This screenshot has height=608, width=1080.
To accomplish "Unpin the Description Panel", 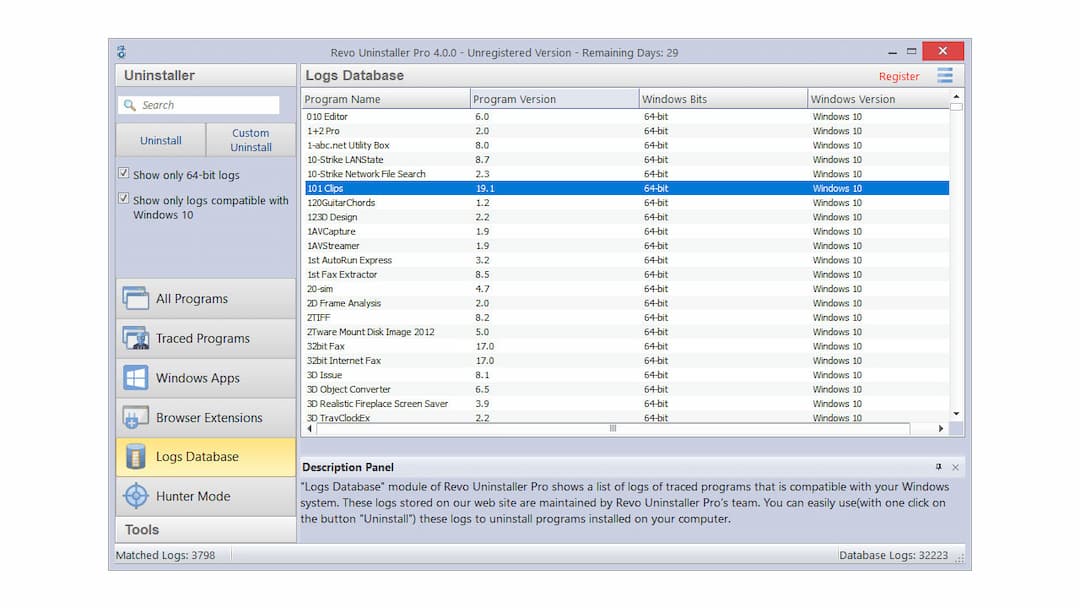I will (x=940, y=467).
